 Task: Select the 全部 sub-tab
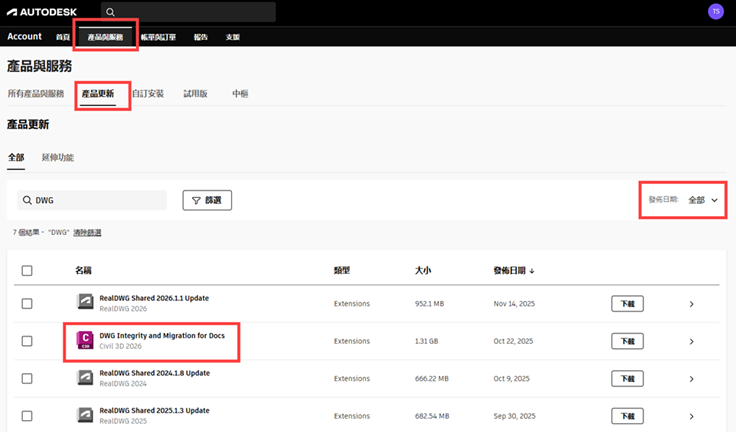point(16,157)
